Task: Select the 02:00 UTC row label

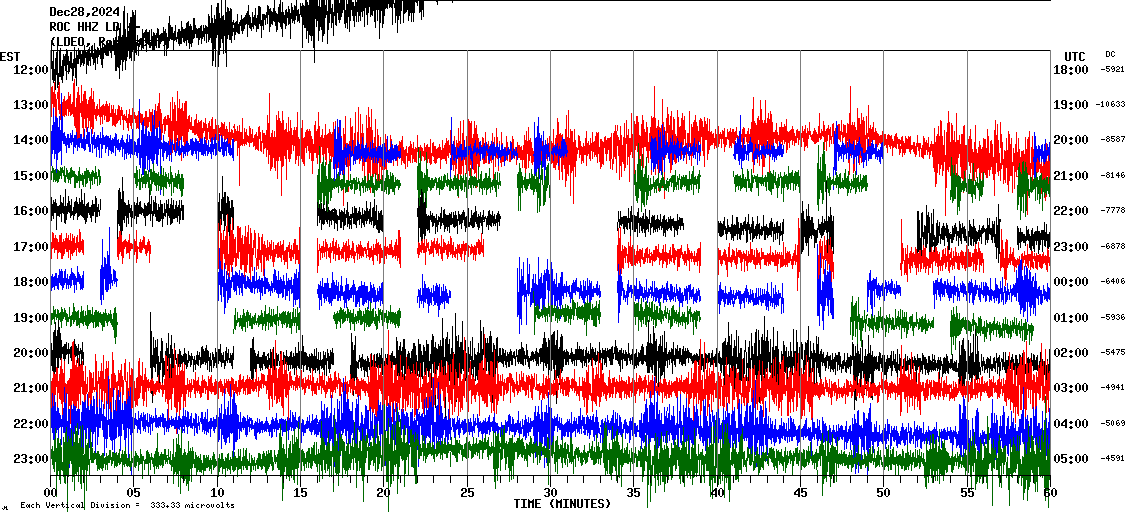Action: [1072, 353]
